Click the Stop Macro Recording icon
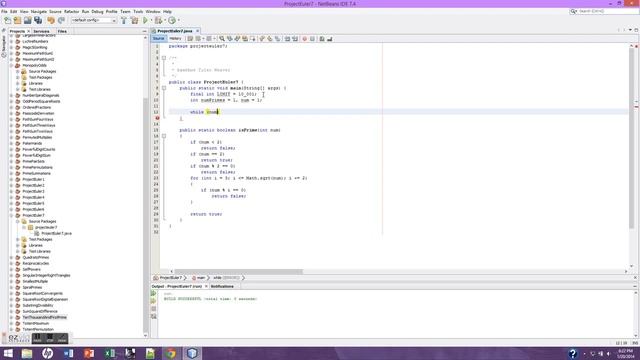 (312, 39)
